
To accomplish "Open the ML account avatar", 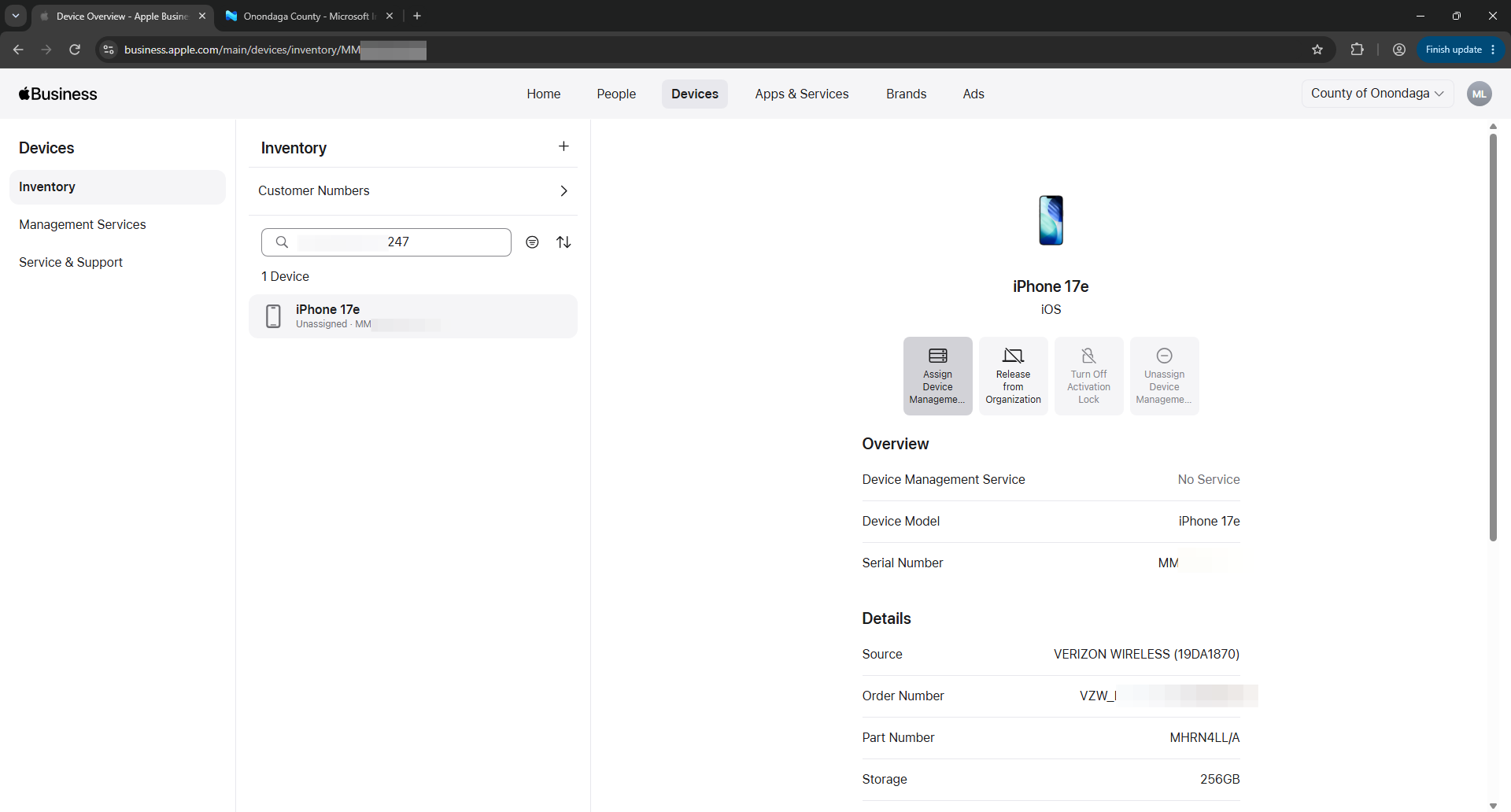I will (1479, 94).
